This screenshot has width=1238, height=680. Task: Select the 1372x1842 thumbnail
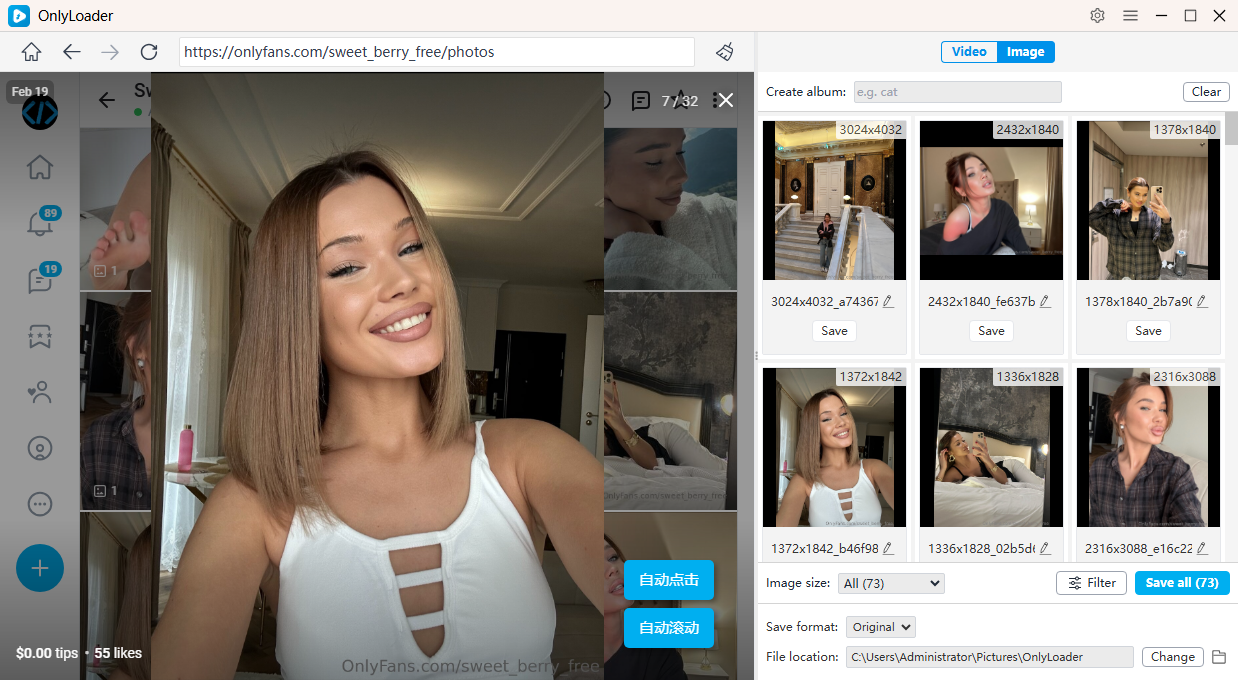(x=834, y=447)
